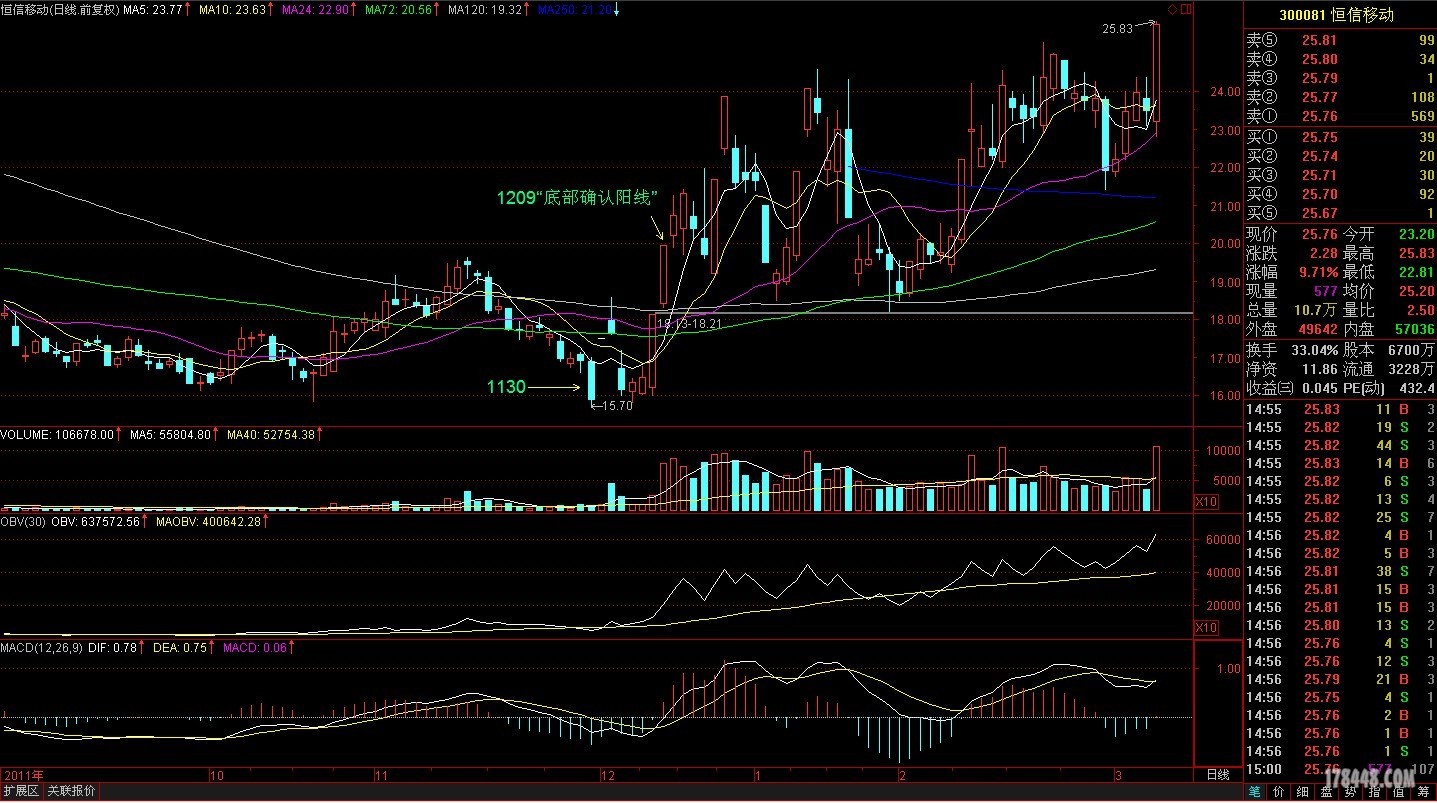
Task: Click month 11 on the date axis
Action: [x=380, y=775]
